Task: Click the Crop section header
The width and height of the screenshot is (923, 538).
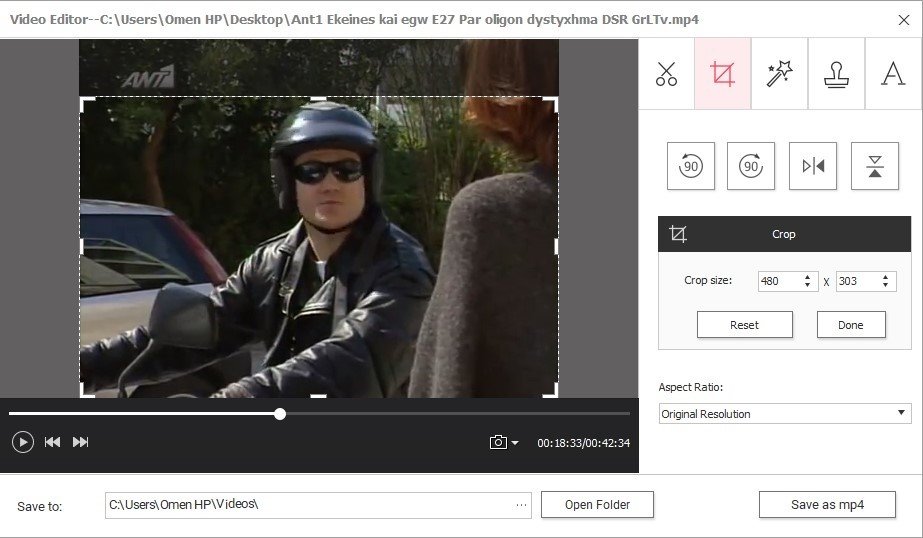Action: pos(784,234)
